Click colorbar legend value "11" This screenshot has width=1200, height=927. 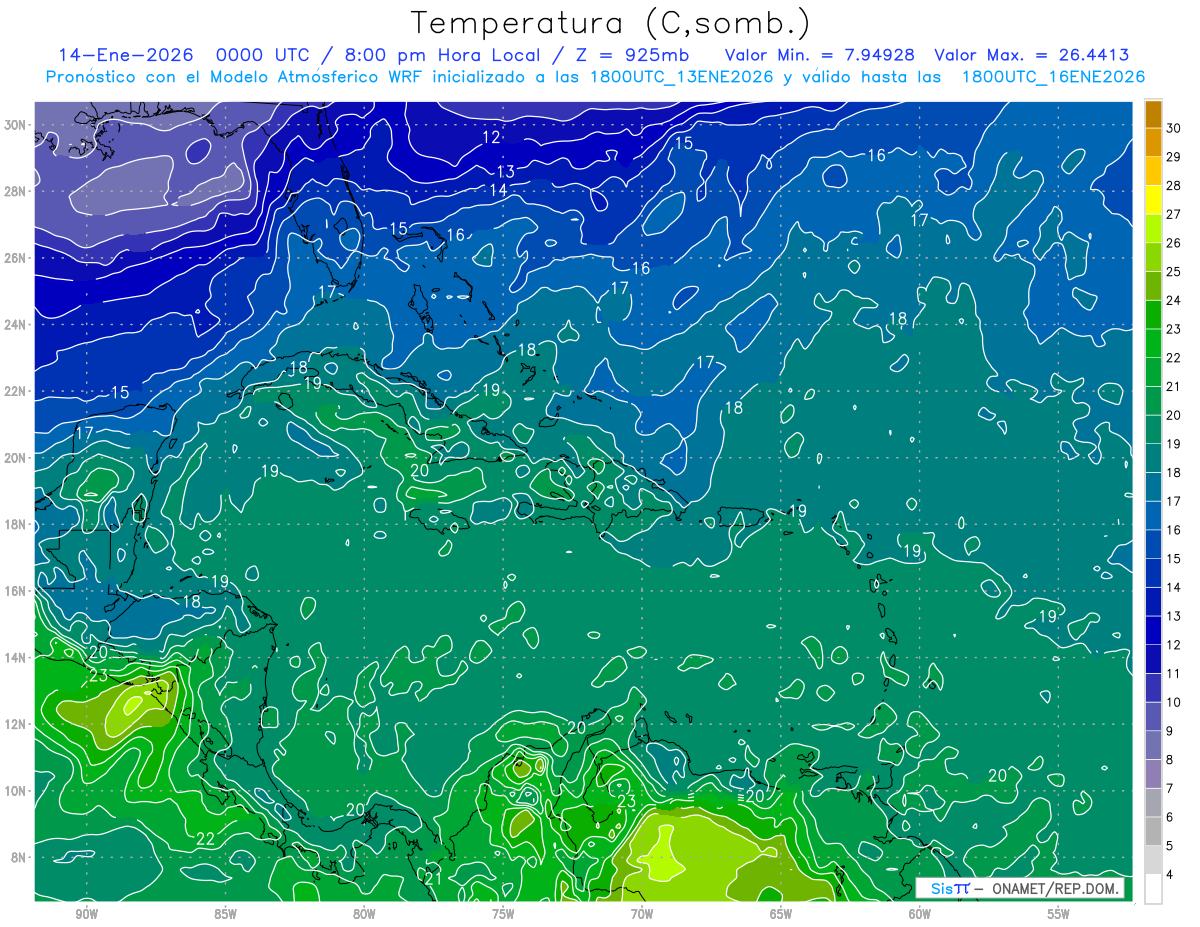coord(1174,673)
